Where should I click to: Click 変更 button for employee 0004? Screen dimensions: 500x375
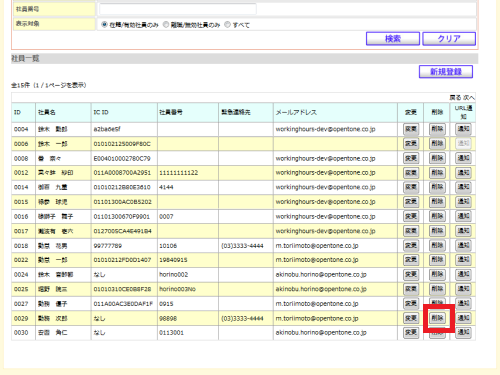coord(411,129)
